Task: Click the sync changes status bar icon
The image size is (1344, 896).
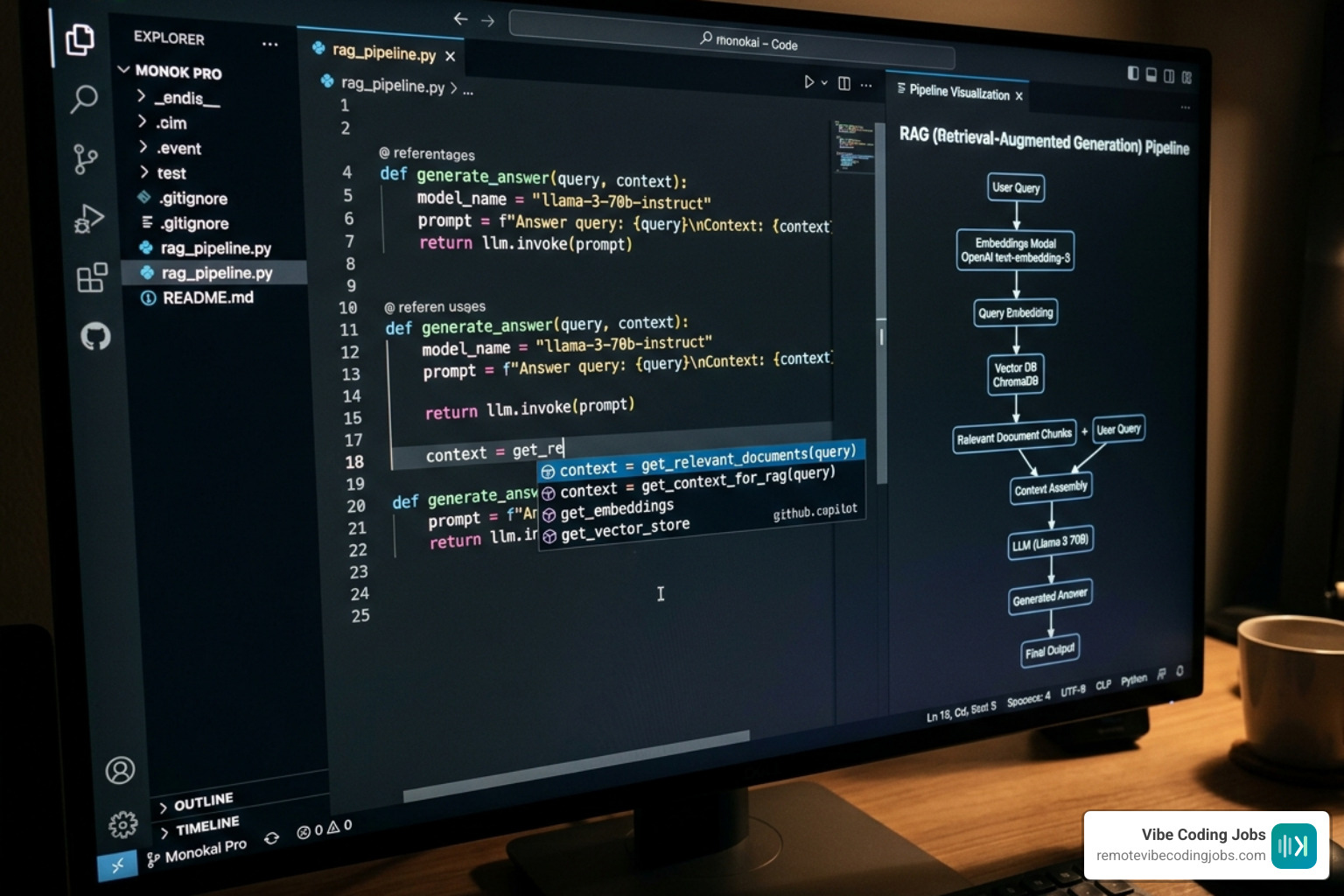Action: pos(272,837)
